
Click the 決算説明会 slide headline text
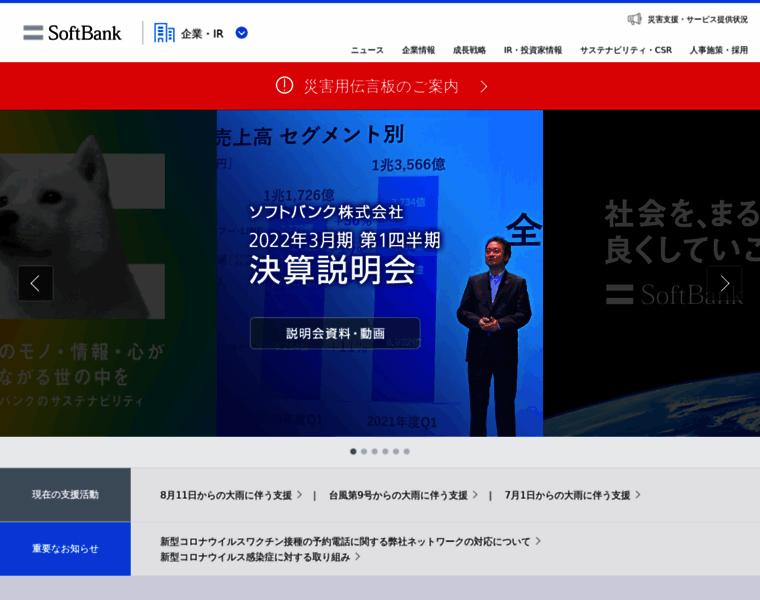tap(332, 270)
